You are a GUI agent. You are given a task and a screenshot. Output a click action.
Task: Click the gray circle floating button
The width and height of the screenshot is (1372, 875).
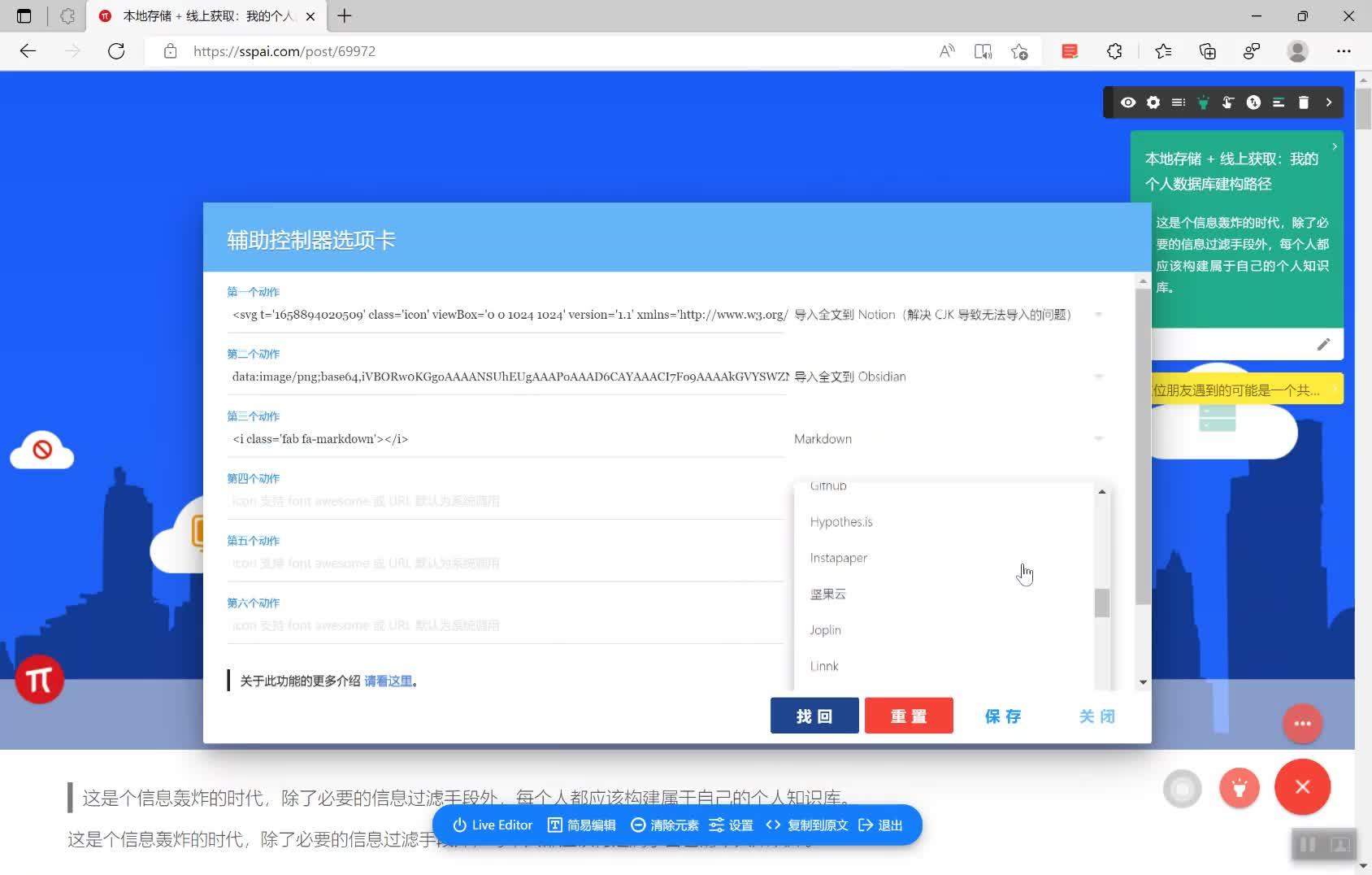tap(1182, 788)
